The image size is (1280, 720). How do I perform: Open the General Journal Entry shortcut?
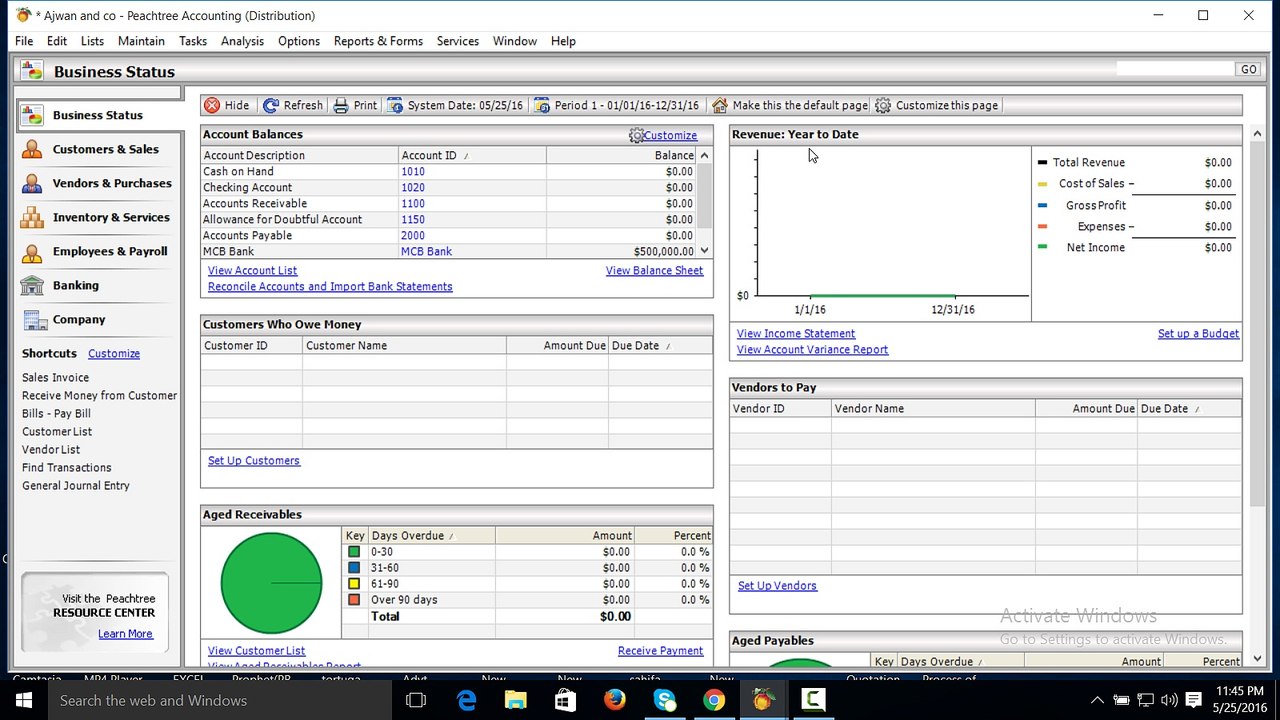pyautogui.click(x=76, y=486)
